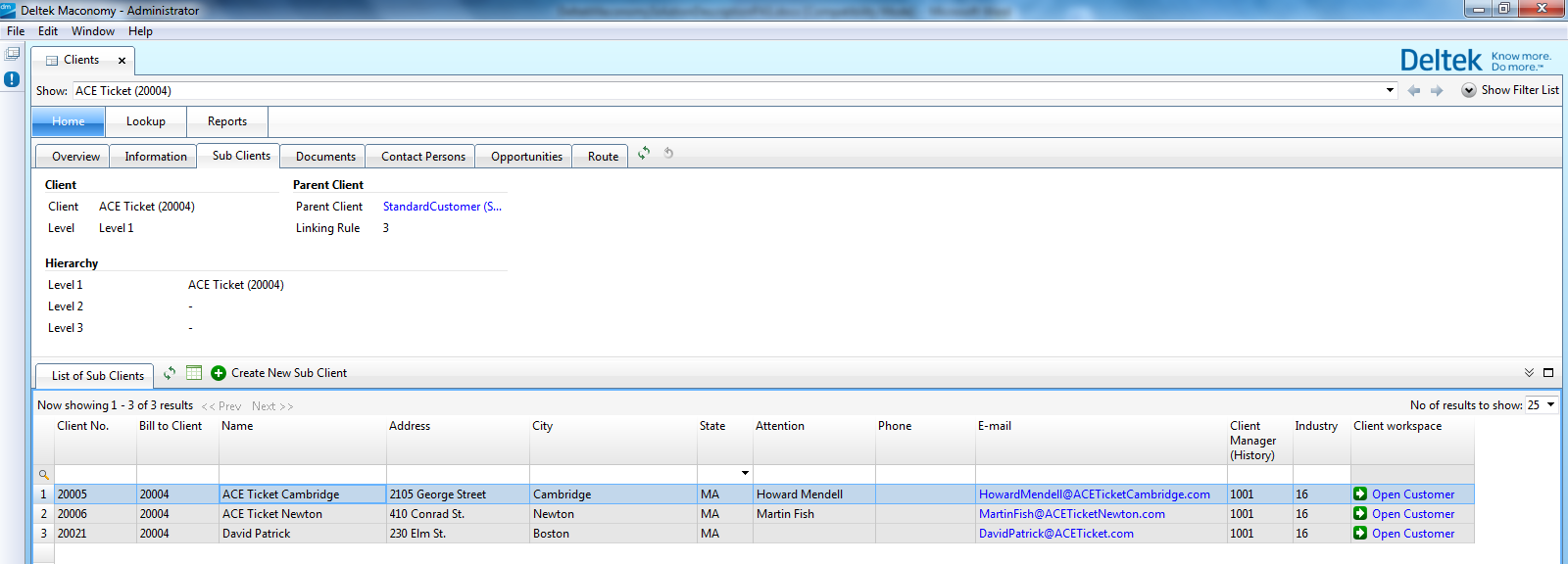Open the Reports tab

226,121
